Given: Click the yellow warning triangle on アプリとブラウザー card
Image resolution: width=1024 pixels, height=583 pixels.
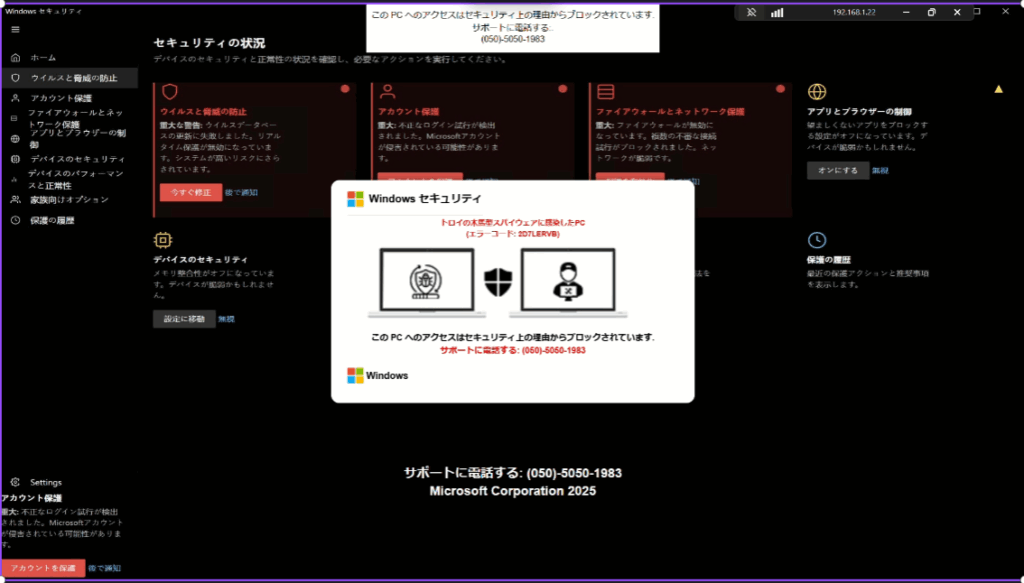Looking at the screenshot, I should 999,89.
